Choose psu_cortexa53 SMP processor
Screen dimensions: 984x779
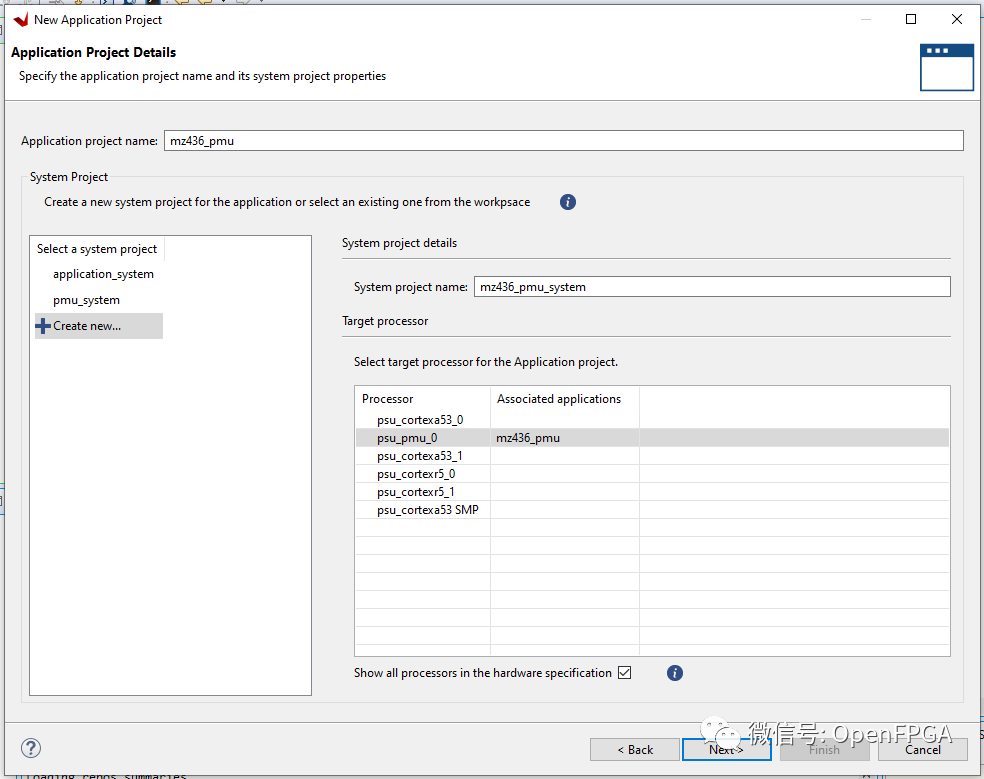(x=428, y=510)
